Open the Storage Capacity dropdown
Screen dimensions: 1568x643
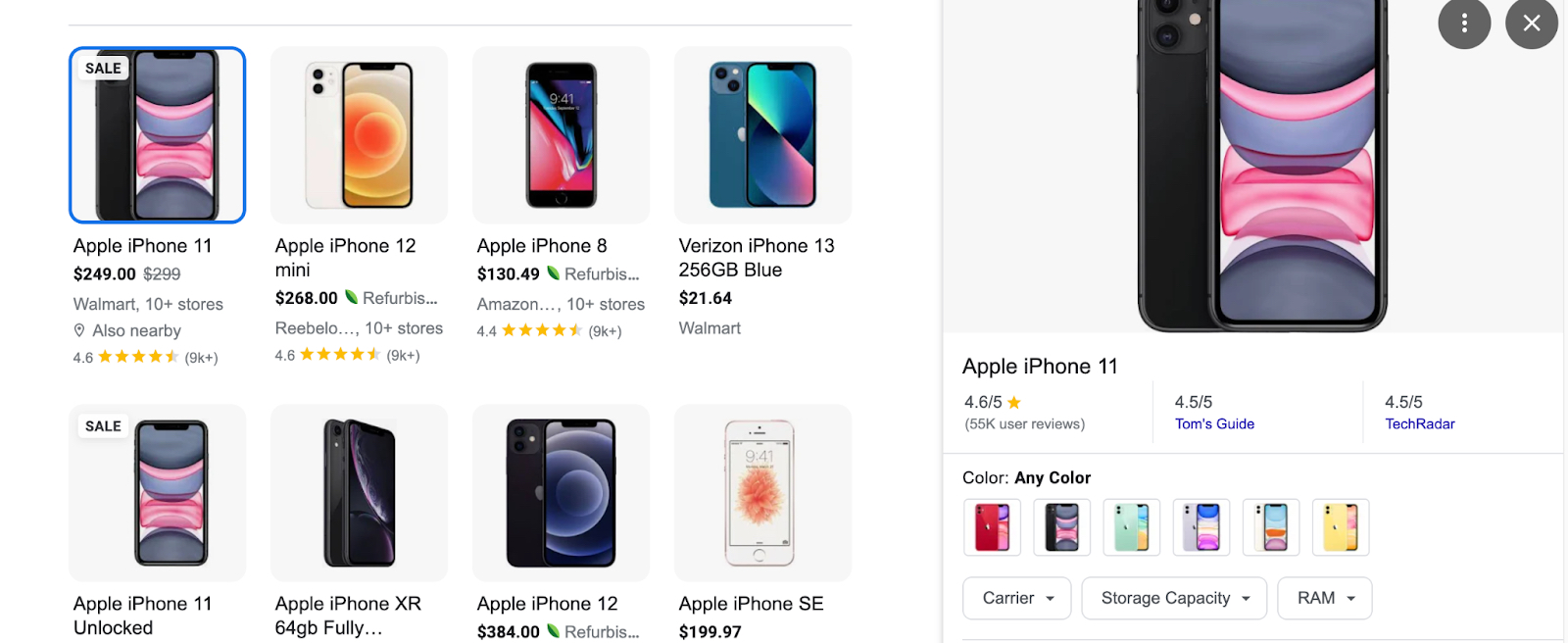pyautogui.click(x=1174, y=598)
